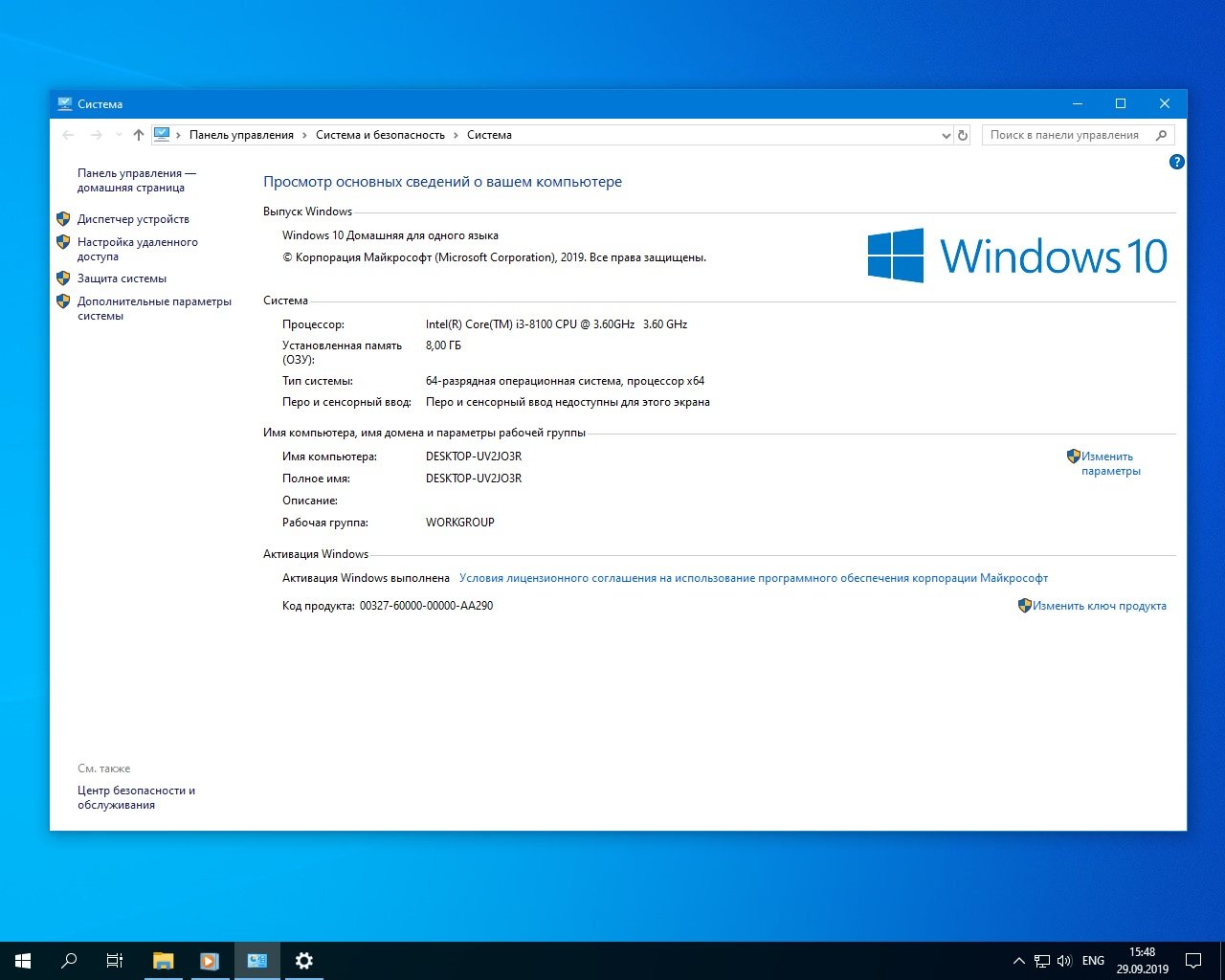Click the workgroup value 'WORKGROUP'
Viewport: 1225px width, 980px height.
[x=460, y=523]
